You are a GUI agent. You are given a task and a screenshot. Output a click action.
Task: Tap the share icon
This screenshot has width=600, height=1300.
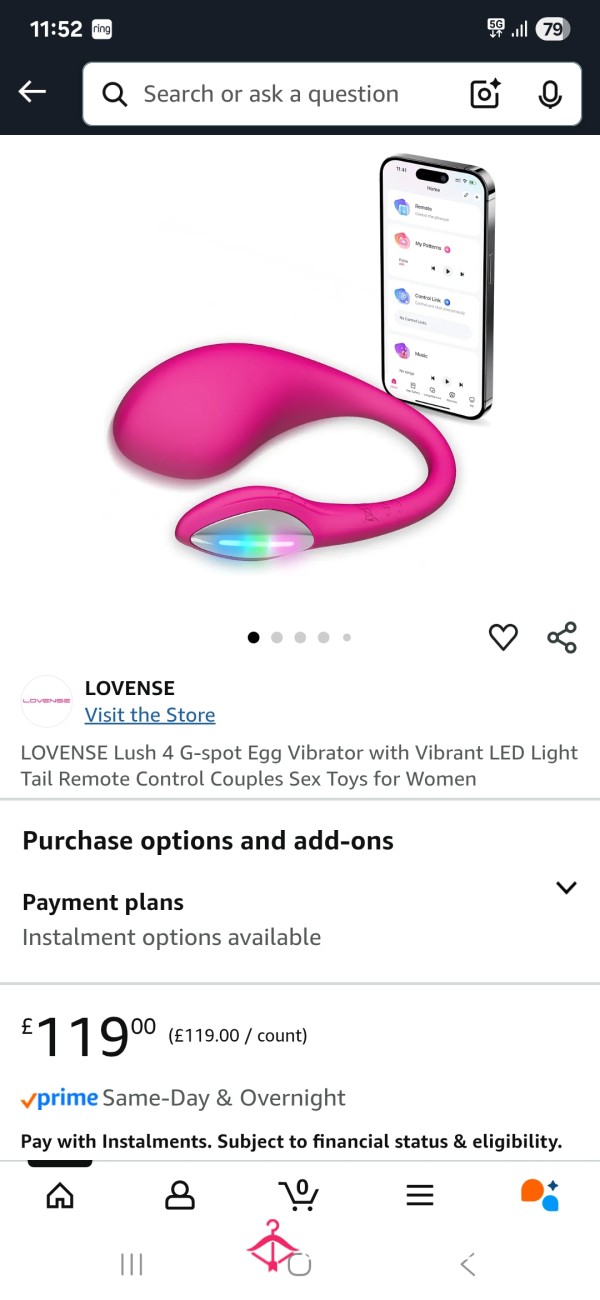point(562,637)
